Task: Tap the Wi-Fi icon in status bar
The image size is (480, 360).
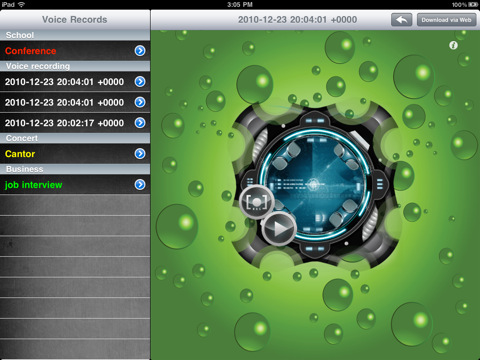Action: pyautogui.click(x=21, y=5)
